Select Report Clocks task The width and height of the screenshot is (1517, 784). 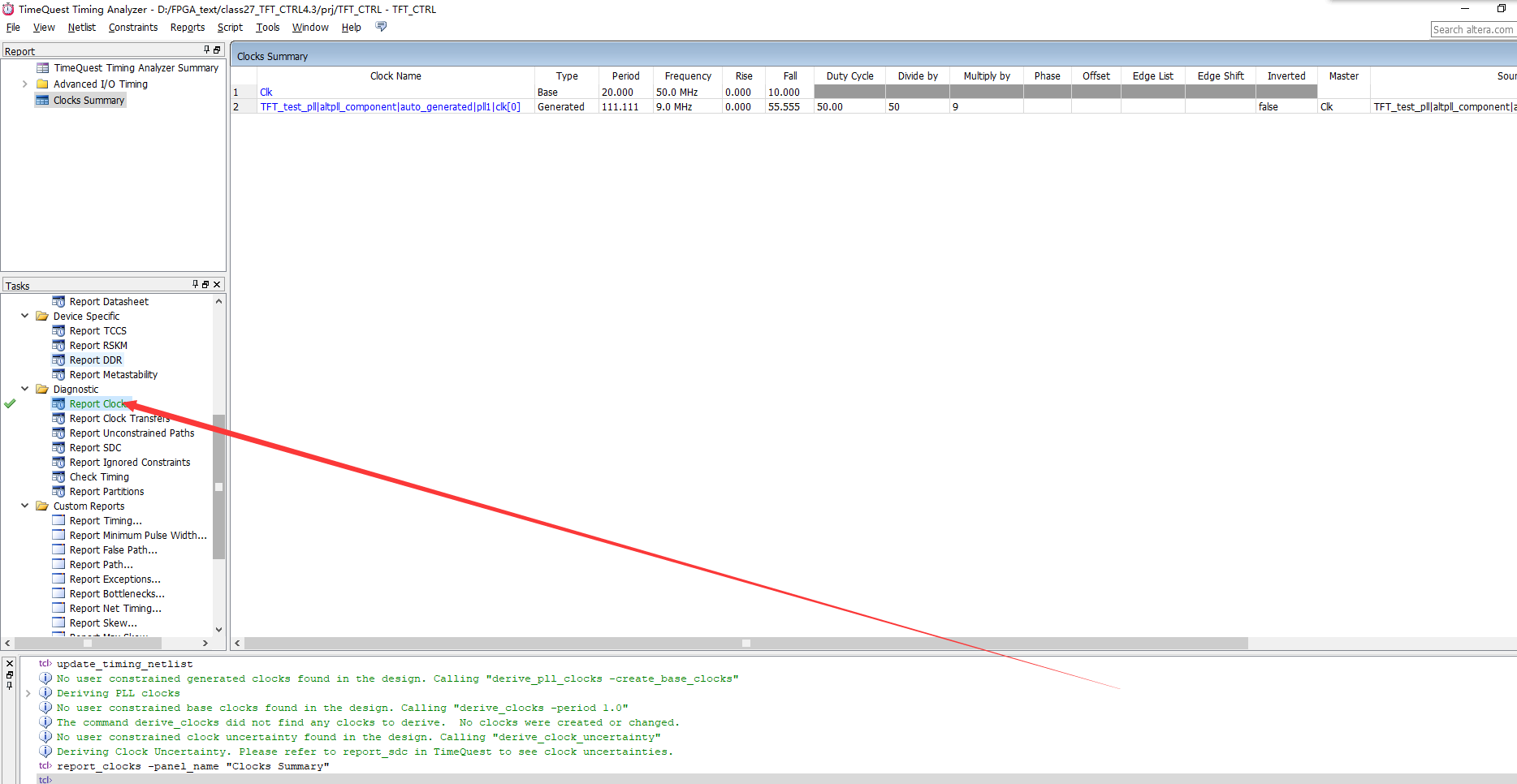point(99,404)
